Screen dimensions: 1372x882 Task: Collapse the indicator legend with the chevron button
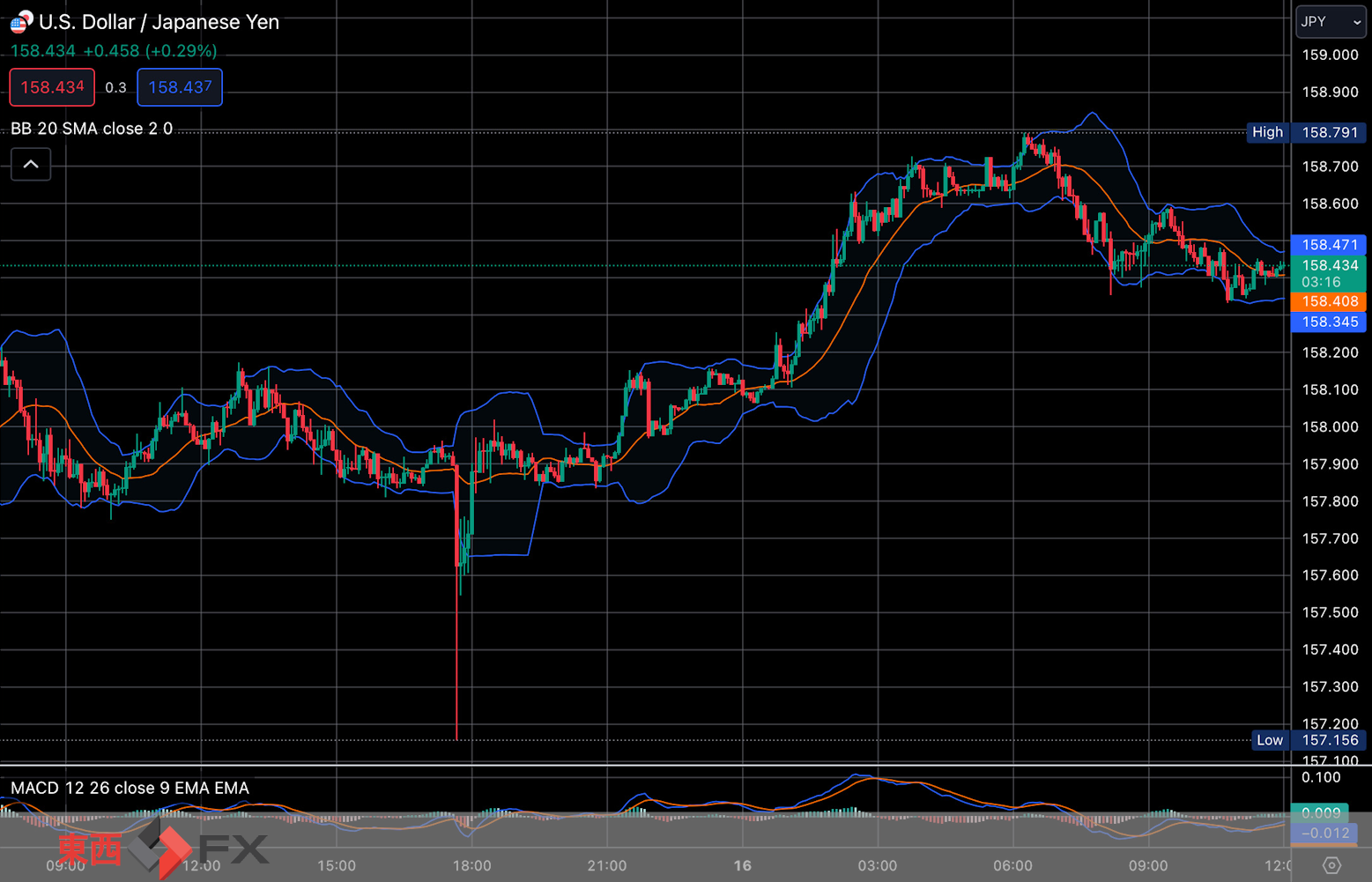31,165
